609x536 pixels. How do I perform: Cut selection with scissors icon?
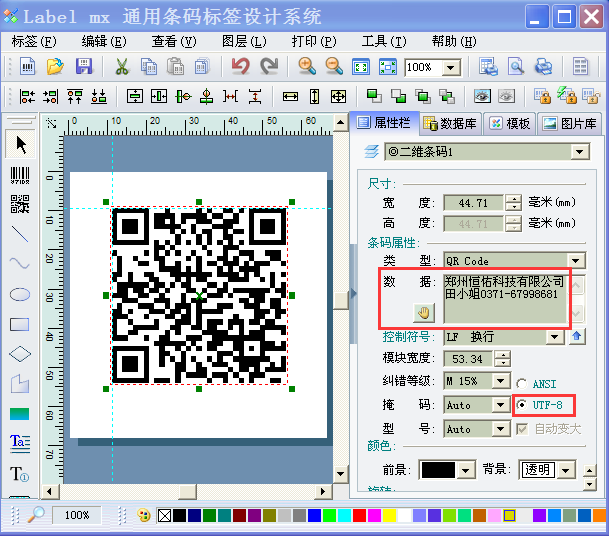[122, 66]
